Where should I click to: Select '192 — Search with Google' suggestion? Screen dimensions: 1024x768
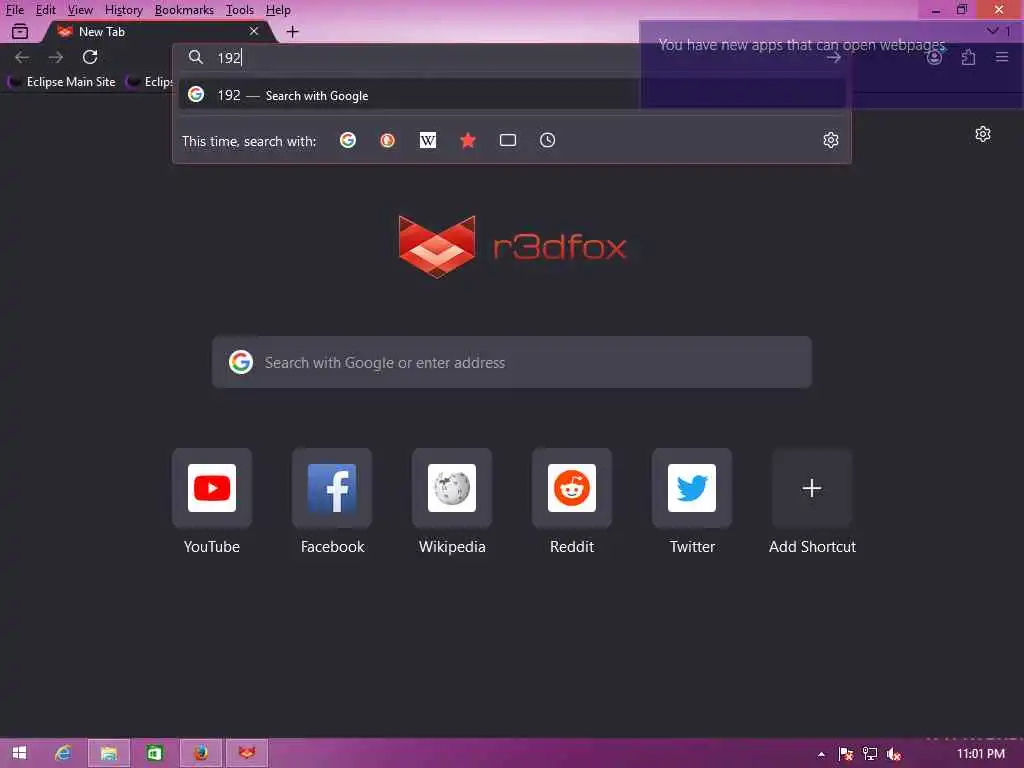click(512, 95)
